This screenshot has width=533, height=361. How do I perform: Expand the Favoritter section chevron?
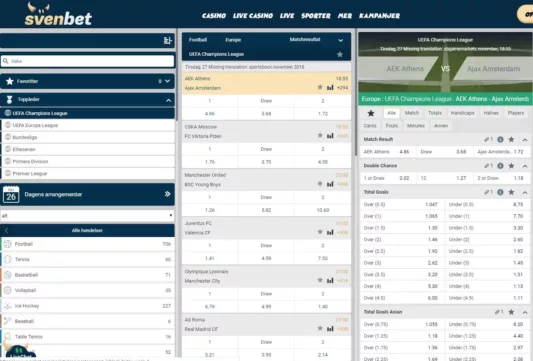point(167,81)
